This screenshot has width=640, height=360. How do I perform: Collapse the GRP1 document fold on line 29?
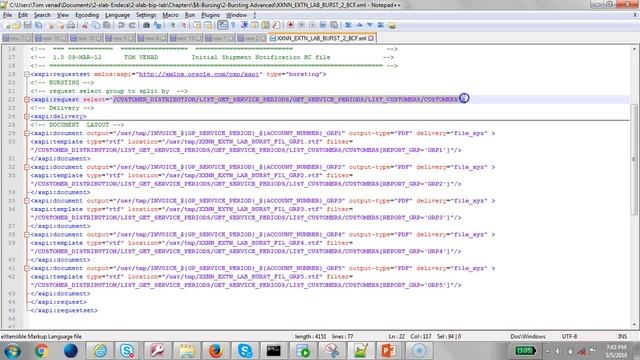coord(27,133)
